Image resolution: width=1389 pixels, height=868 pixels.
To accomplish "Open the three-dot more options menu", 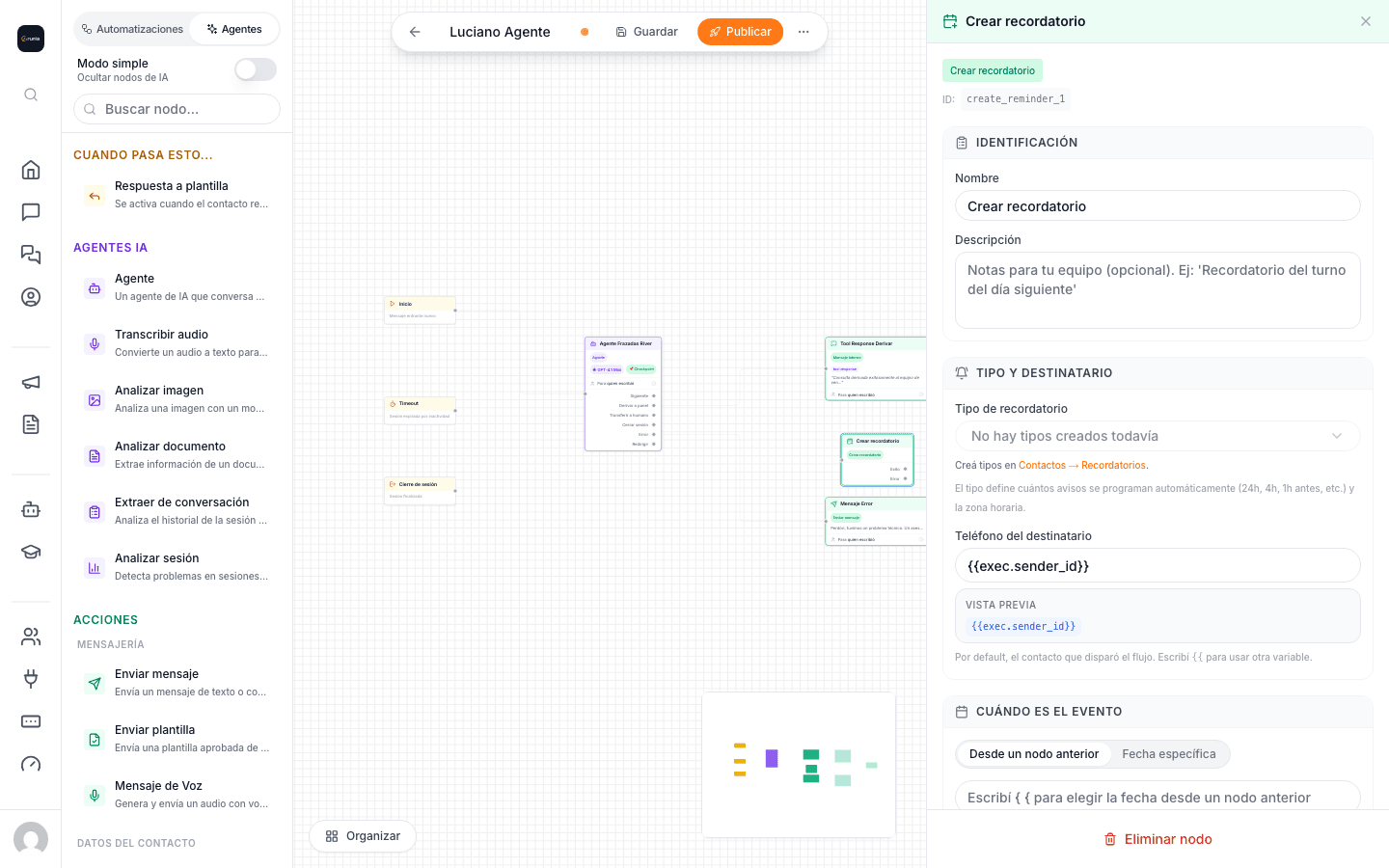I will [x=803, y=32].
